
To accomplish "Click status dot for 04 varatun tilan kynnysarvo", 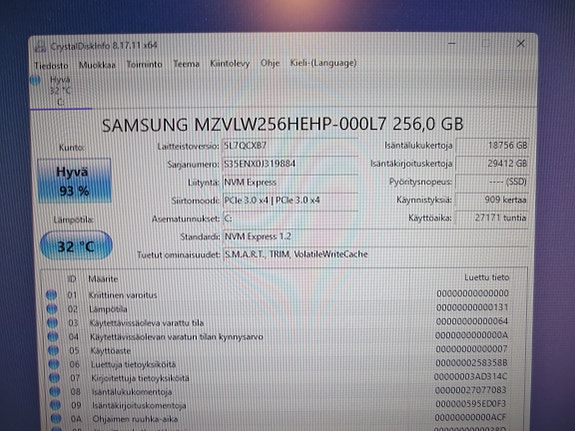I will click(53, 336).
